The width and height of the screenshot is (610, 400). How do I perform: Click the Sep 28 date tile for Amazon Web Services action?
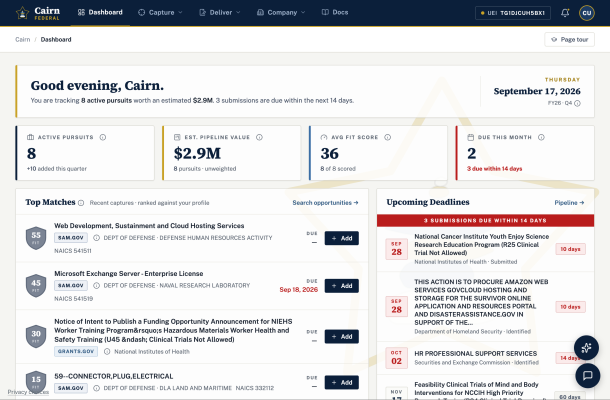[396, 306]
